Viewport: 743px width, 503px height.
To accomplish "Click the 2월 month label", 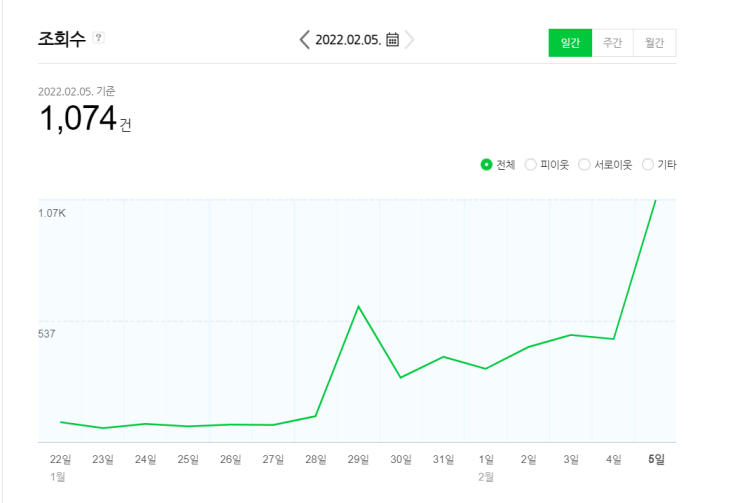I will tap(486, 476).
